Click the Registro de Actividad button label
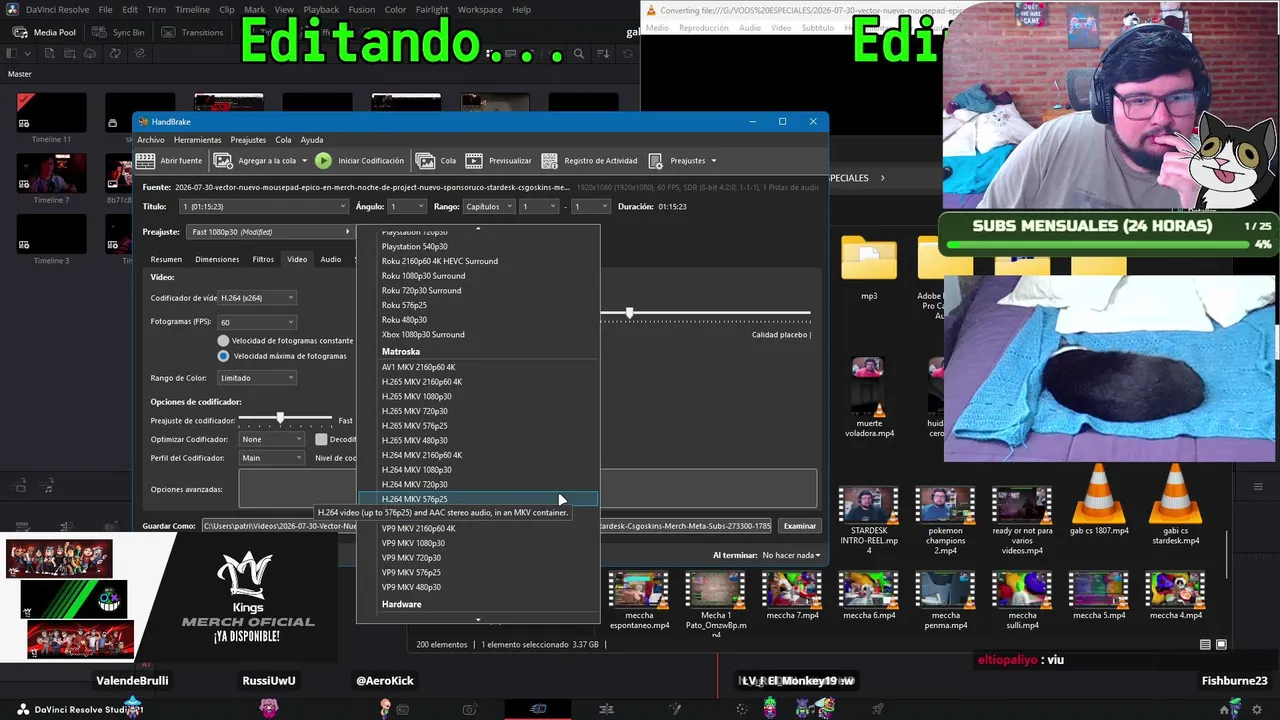This screenshot has height=720, width=1280. tap(600, 160)
